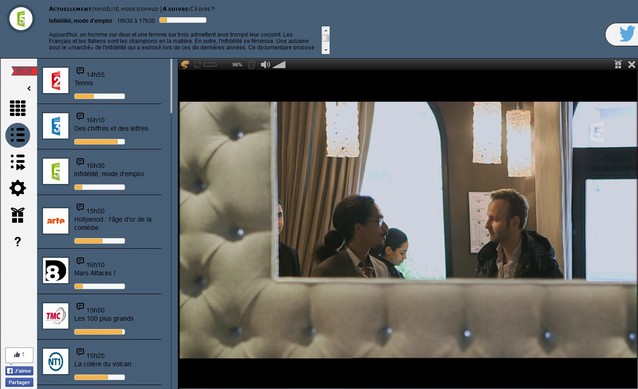Share on Twitter via the bird icon
This screenshot has height=389, width=638.
(627, 34)
